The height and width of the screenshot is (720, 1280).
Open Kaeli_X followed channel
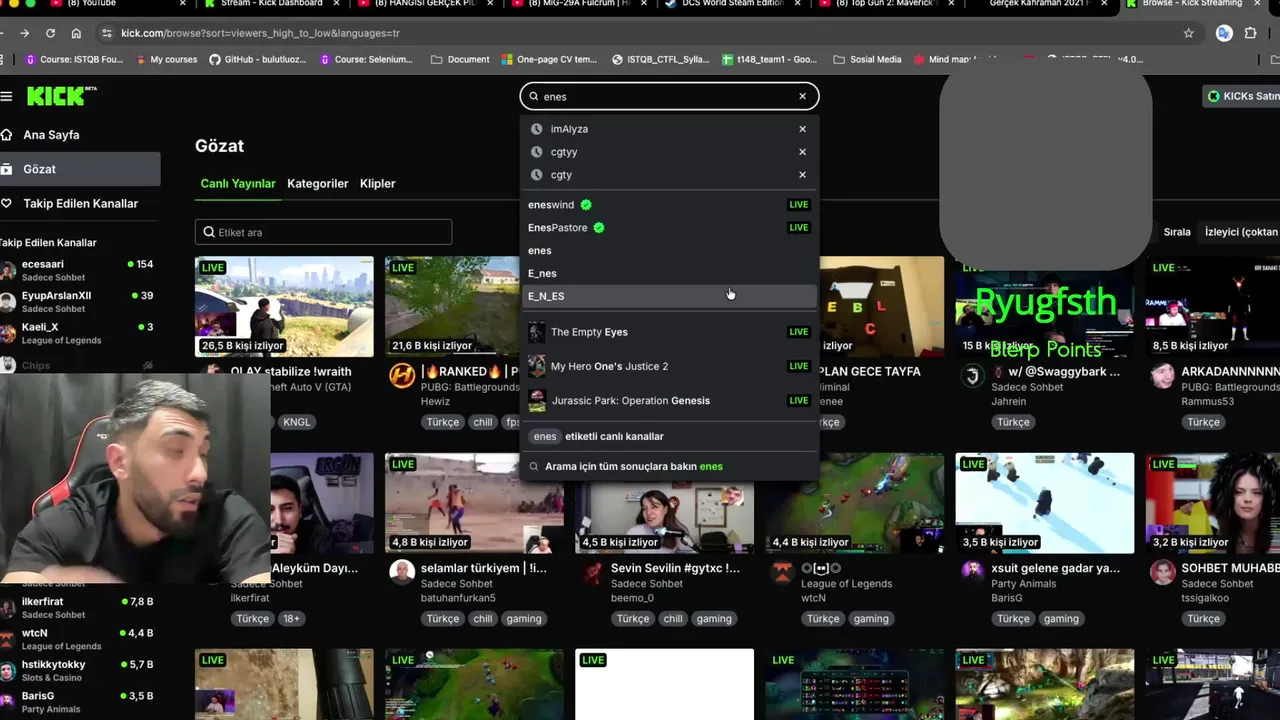(78, 333)
